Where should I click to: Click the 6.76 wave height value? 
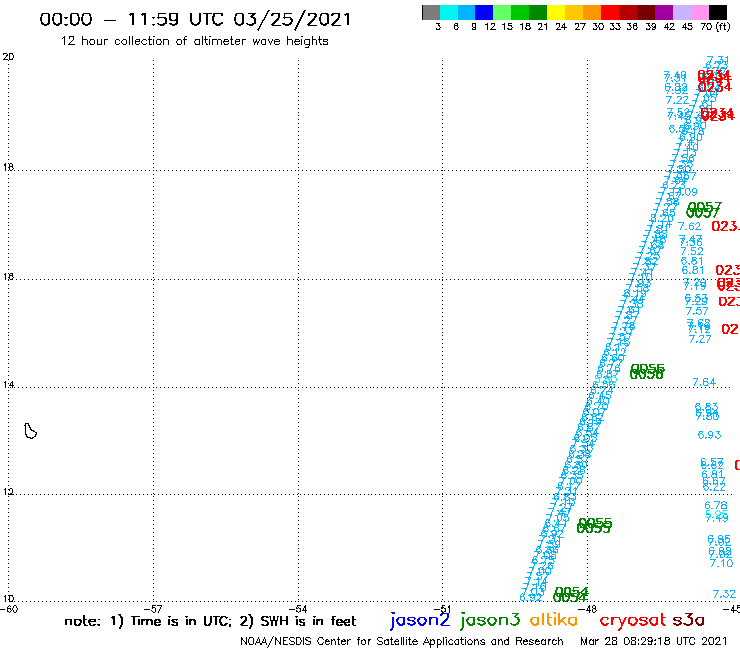[x=716, y=506]
